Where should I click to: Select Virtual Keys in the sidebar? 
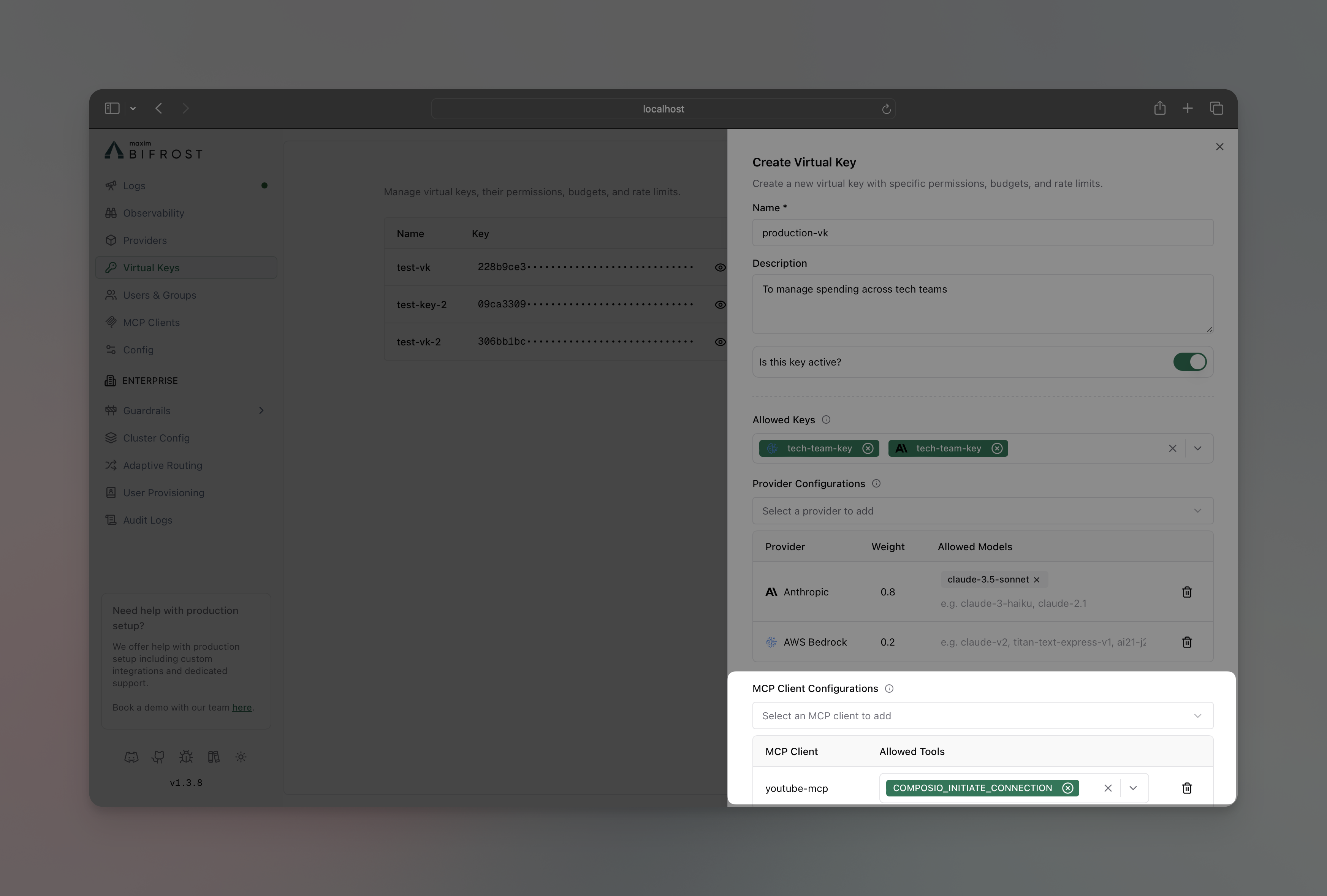click(151, 267)
